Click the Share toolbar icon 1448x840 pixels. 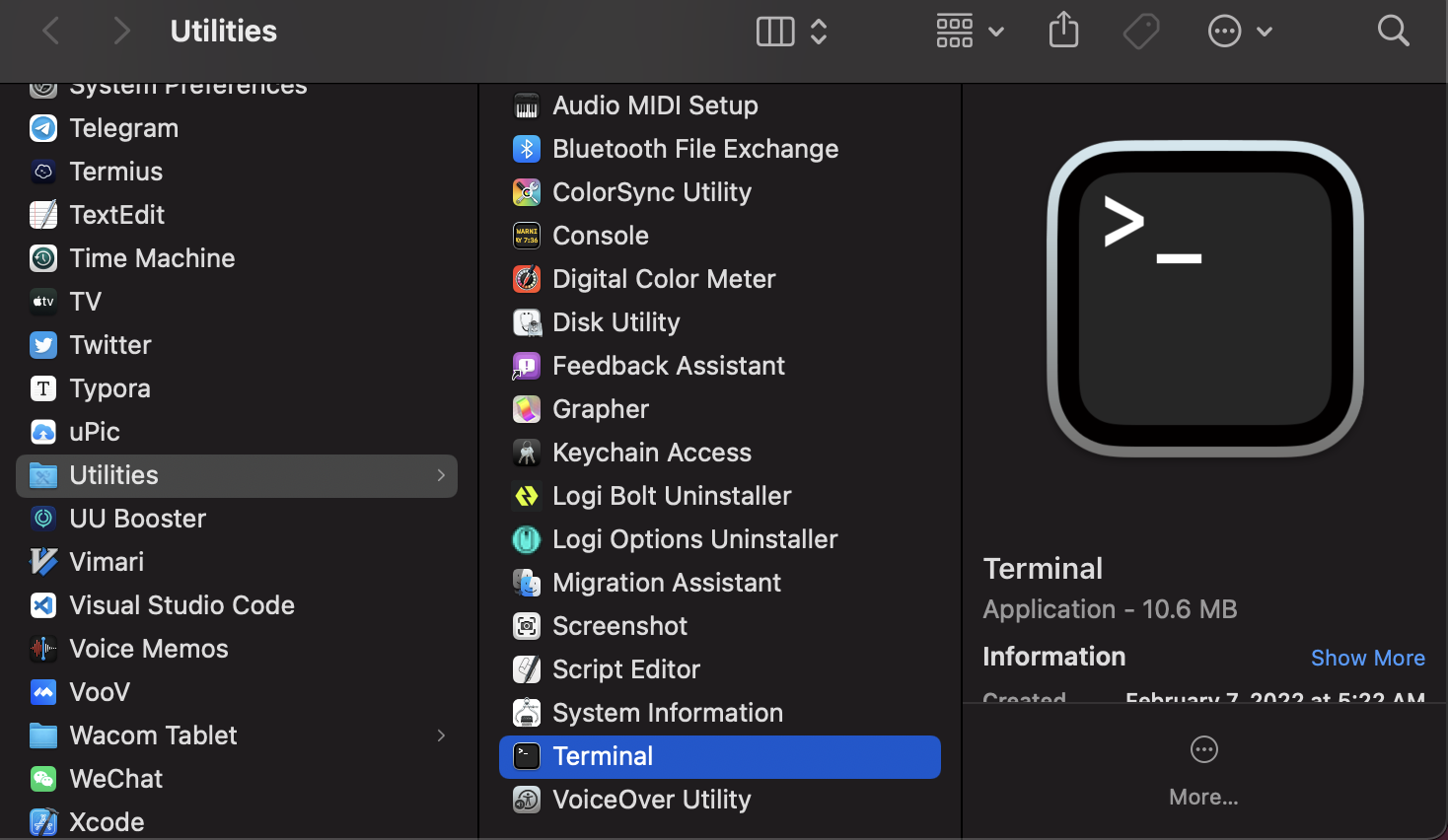(1063, 30)
